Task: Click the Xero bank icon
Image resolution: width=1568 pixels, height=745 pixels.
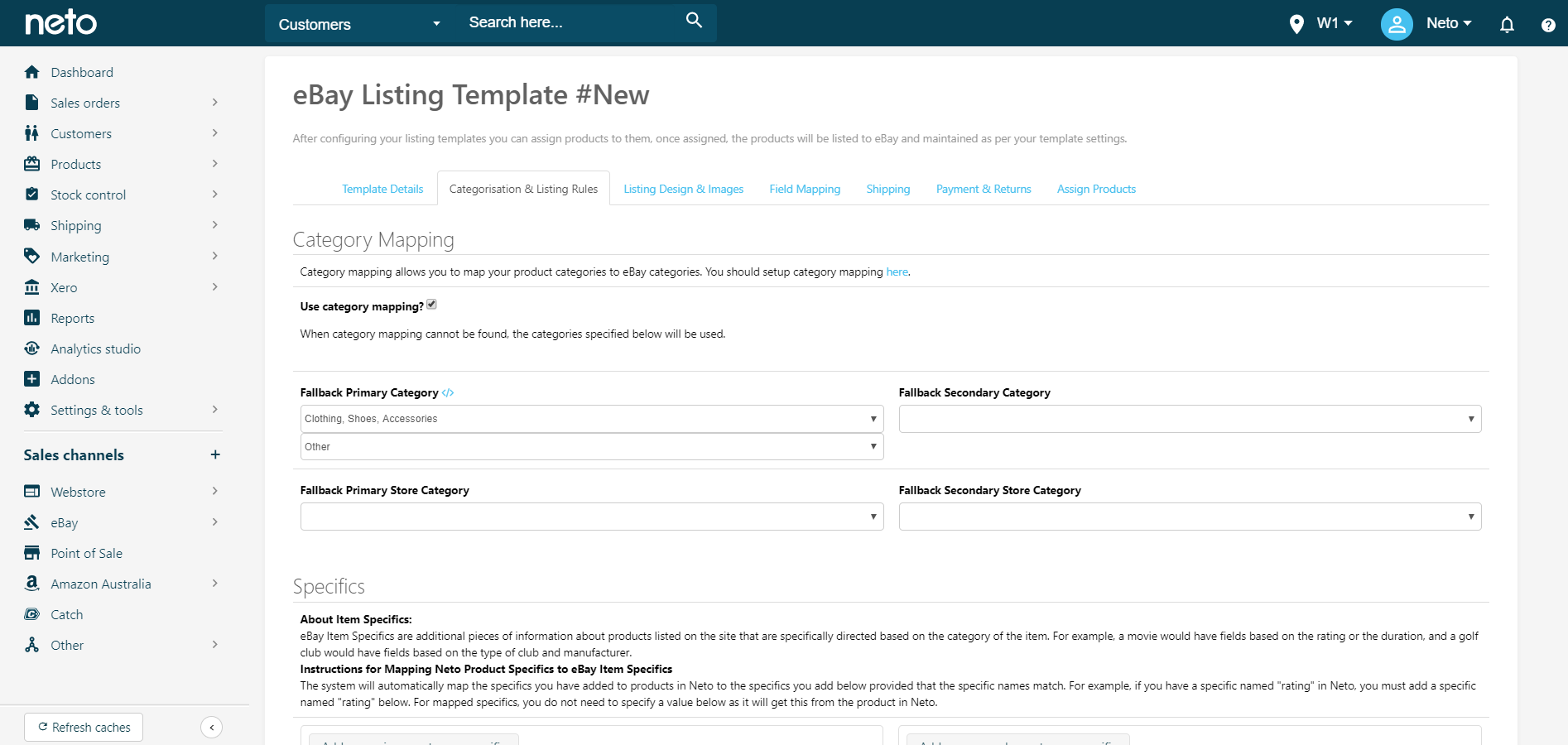Action: click(32, 287)
